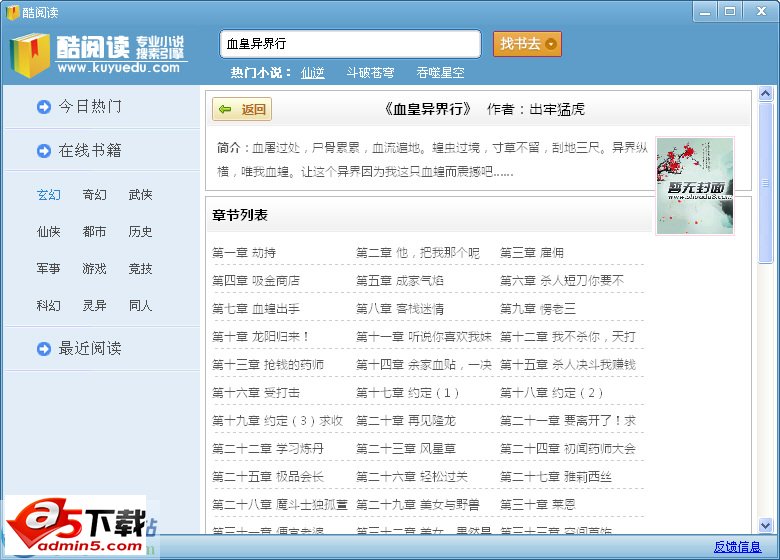The image size is (780, 560).
Task: Click the 返回 back button
Action: [242, 109]
